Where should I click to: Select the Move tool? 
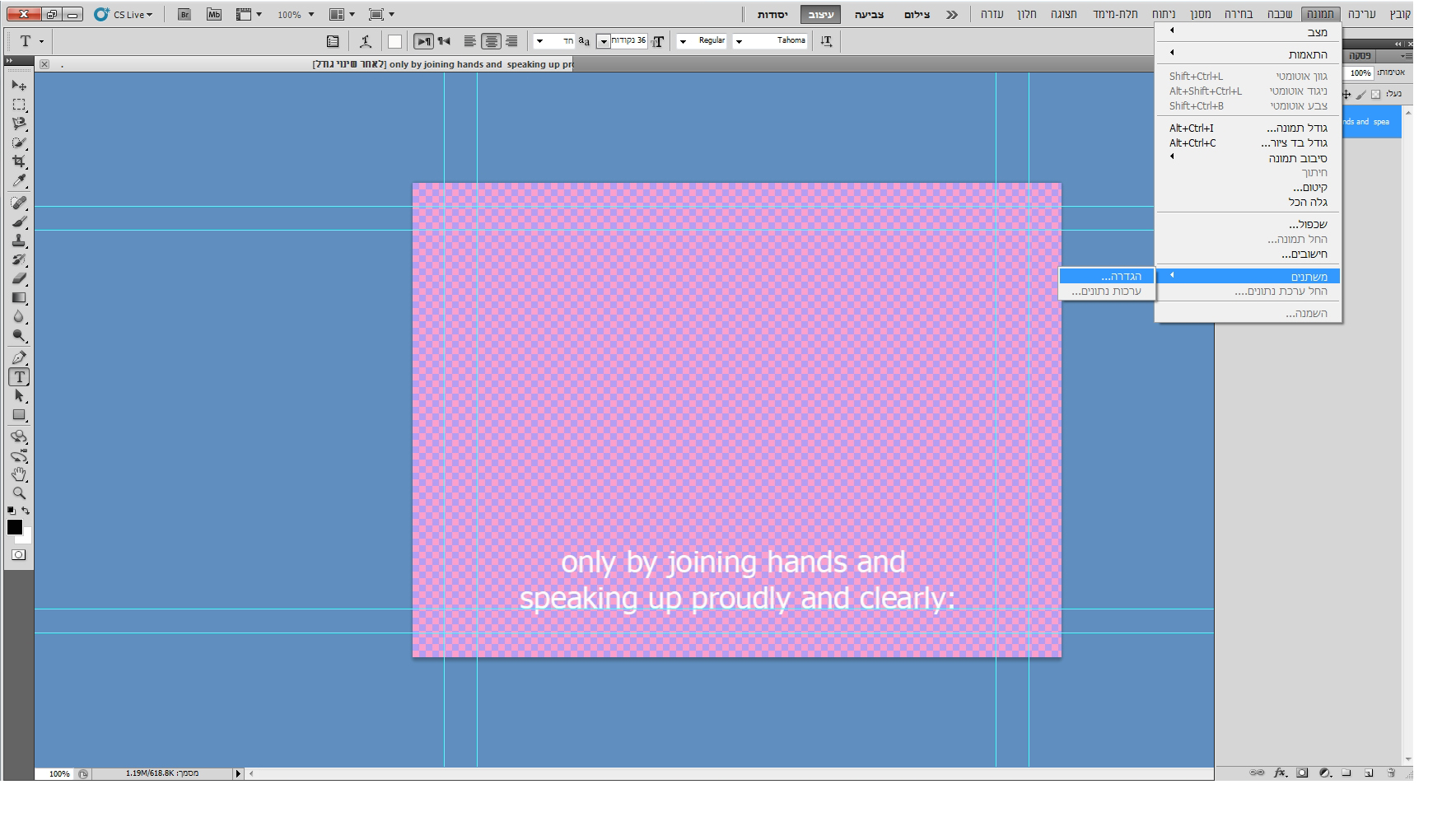pyautogui.click(x=19, y=86)
